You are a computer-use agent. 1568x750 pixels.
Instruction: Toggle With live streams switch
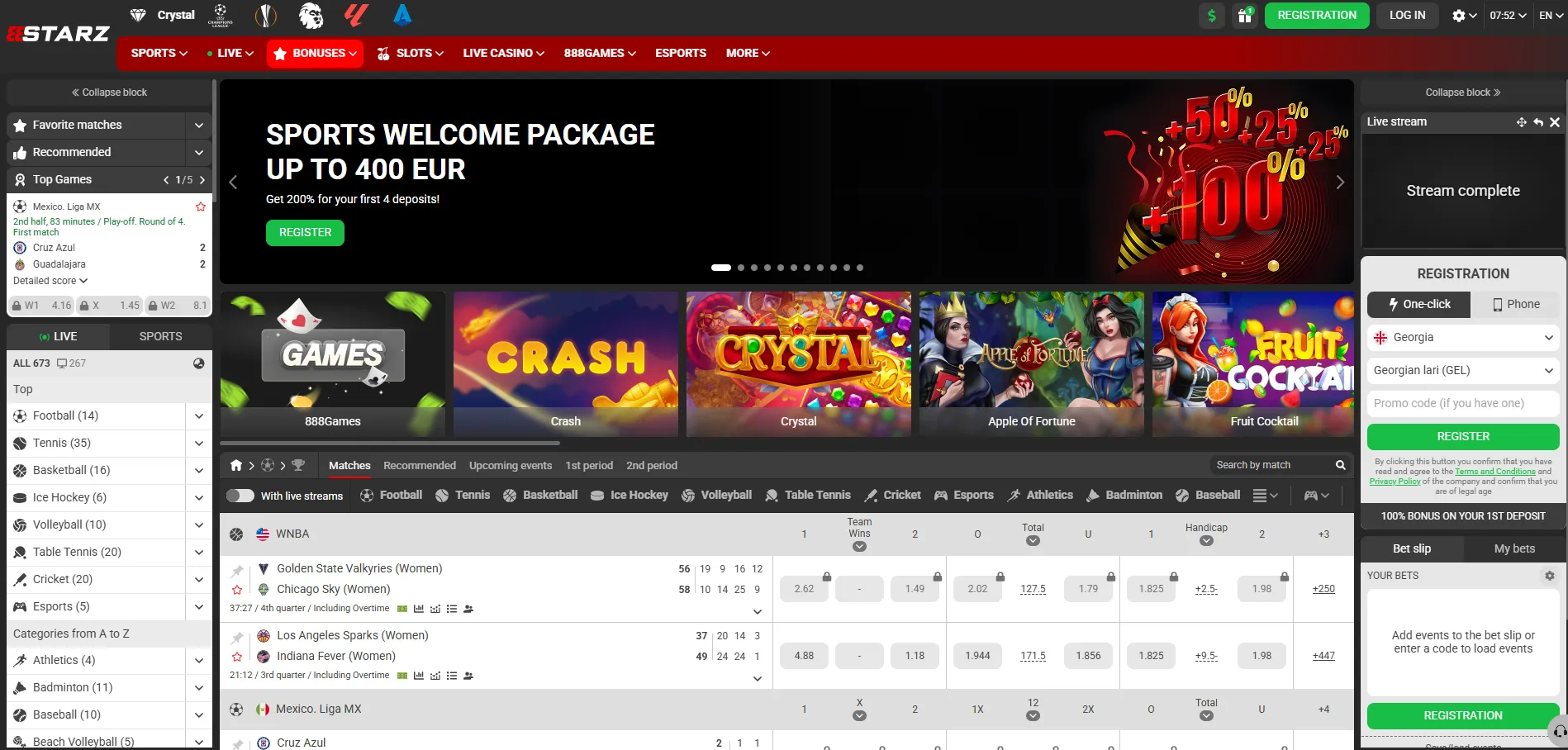click(x=240, y=496)
